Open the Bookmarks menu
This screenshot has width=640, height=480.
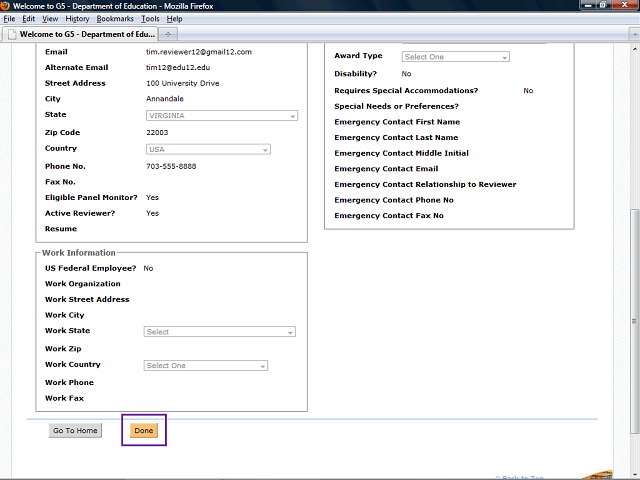pyautogui.click(x=115, y=19)
